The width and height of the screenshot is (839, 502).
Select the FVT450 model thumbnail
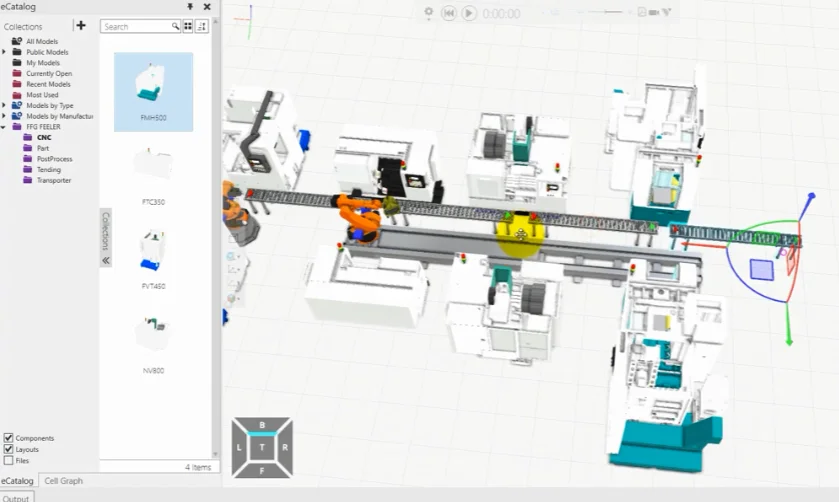(153, 260)
